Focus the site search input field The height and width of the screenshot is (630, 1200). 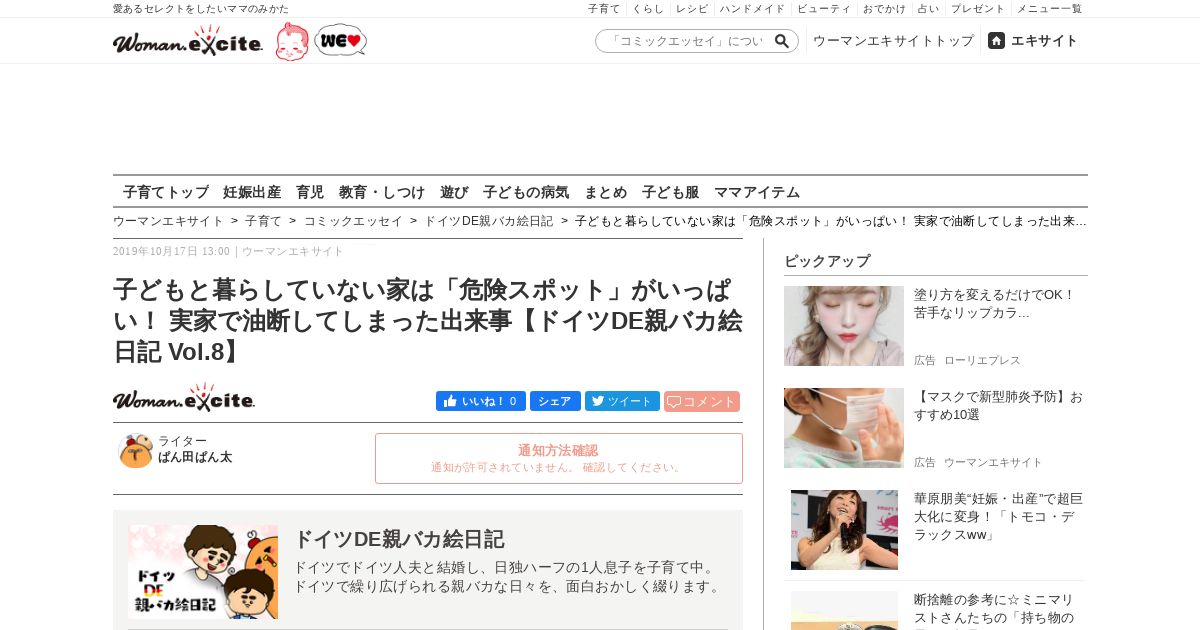point(686,41)
